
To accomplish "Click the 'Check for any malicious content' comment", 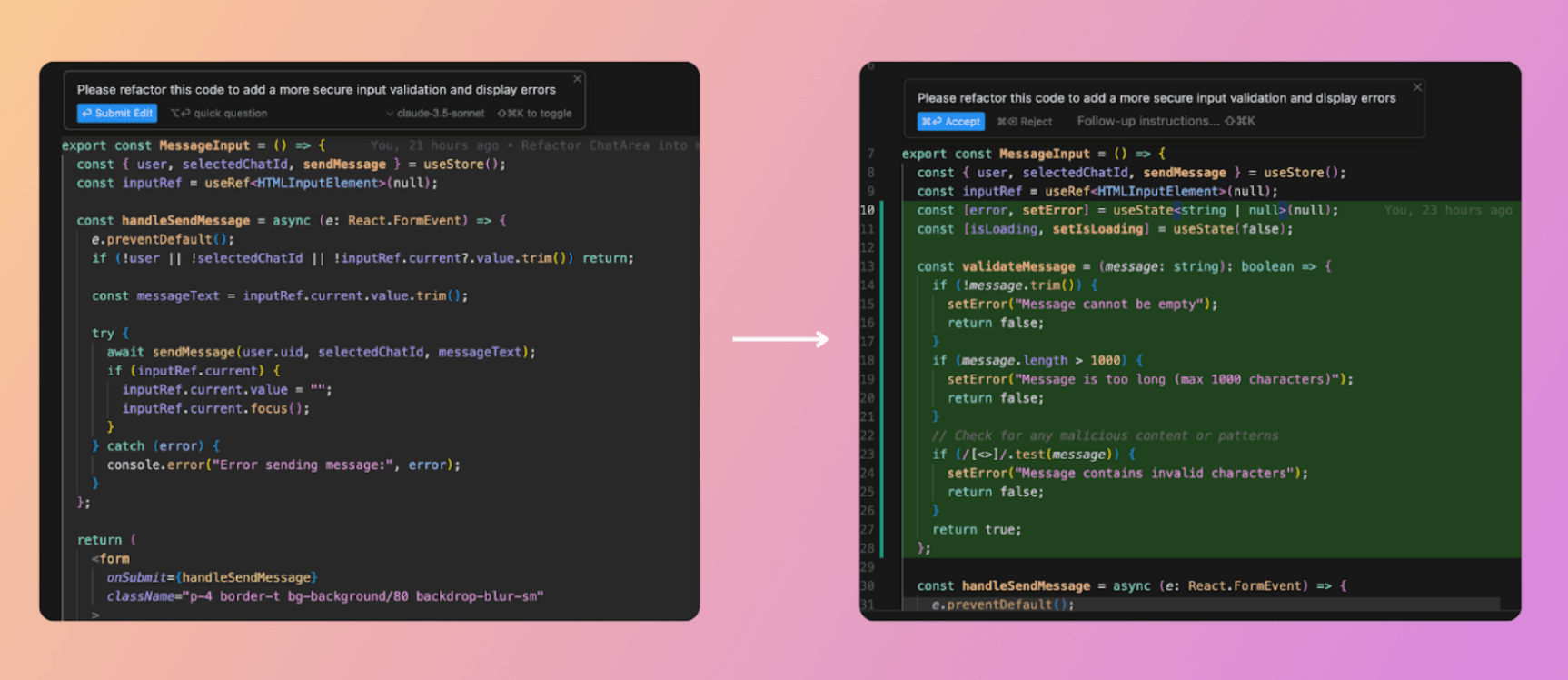I will pos(1104,435).
